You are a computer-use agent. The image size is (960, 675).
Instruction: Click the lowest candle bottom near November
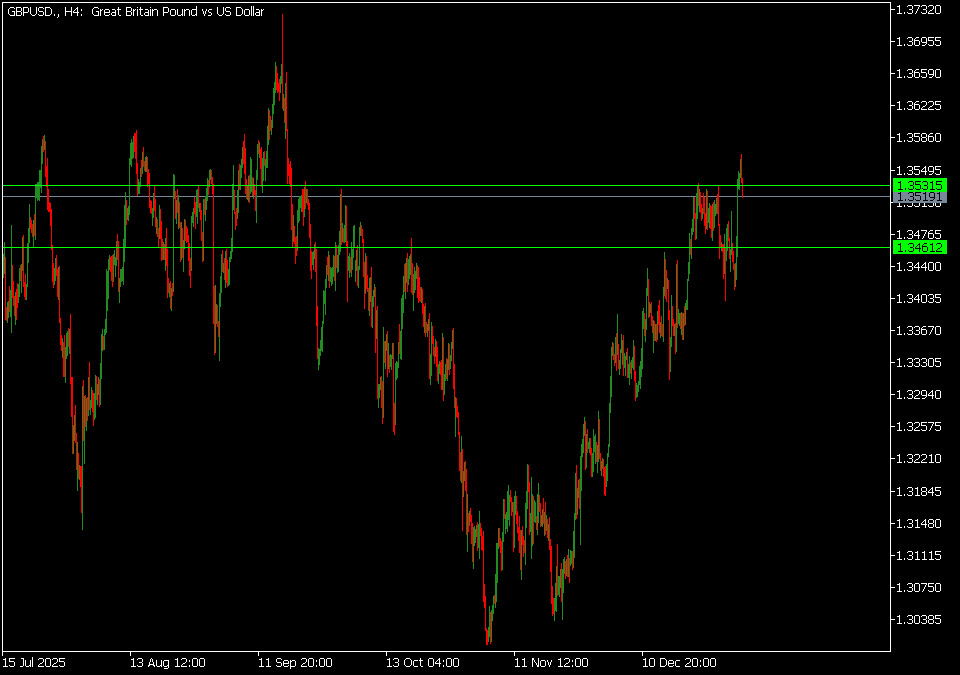pyautogui.click(x=488, y=640)
